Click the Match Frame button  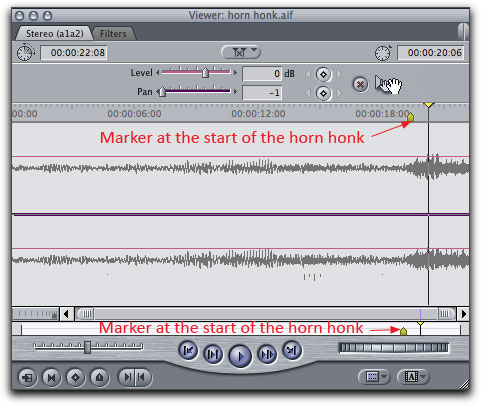coord(27,377)
